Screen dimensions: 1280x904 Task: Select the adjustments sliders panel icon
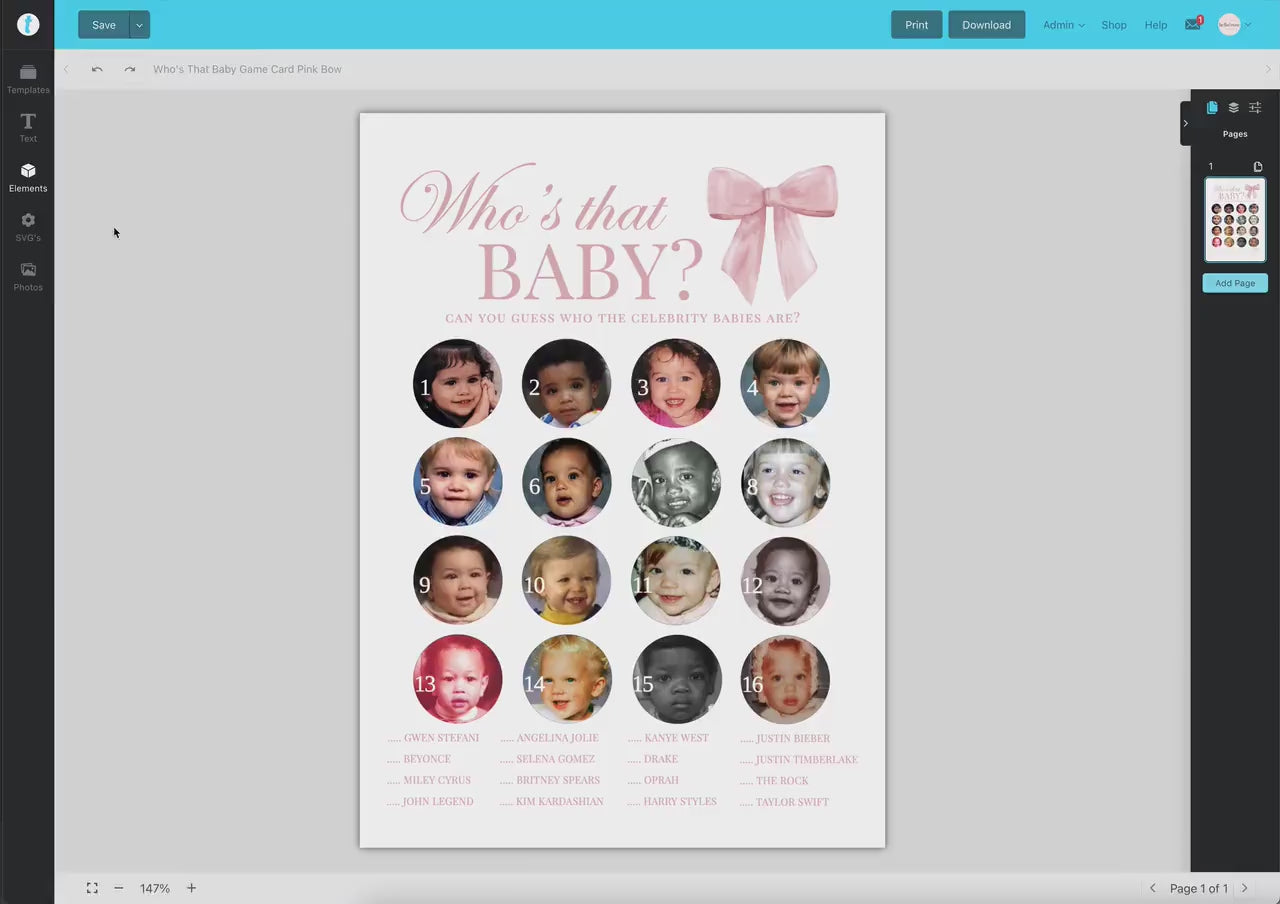(x=1255, y=108)
